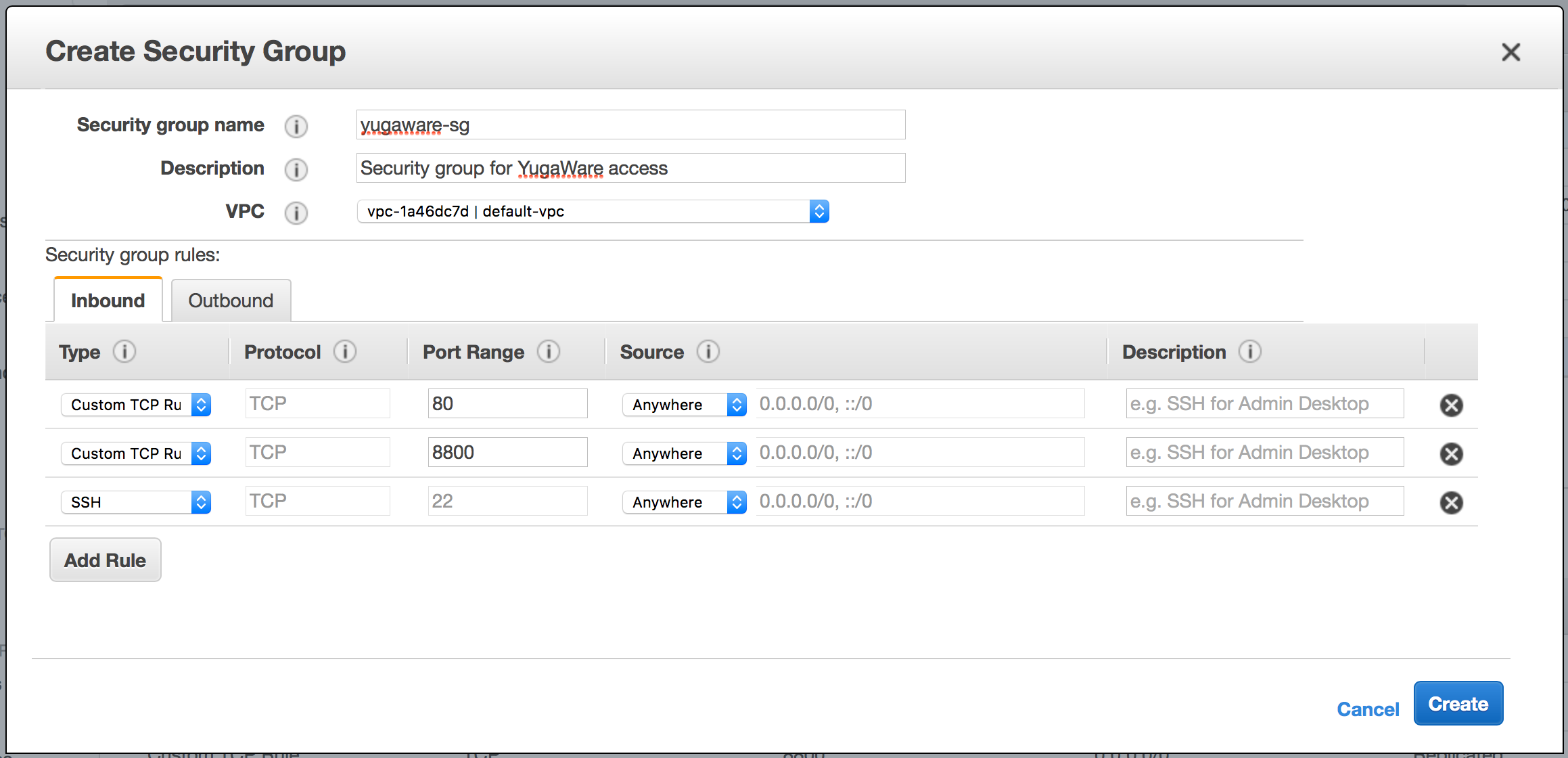Click the Protocol column info icon
The height and width of the screenshot is (758, 1568).
(x=345, y=352)
